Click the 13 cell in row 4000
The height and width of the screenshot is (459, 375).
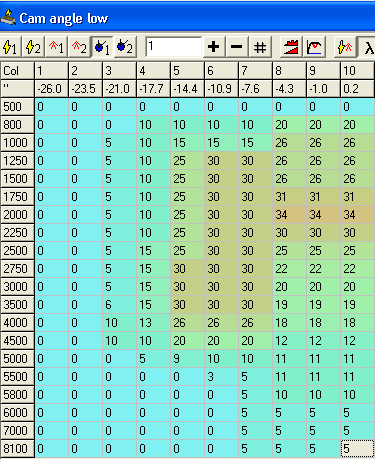pyautogui.click(x=154, y=323)
